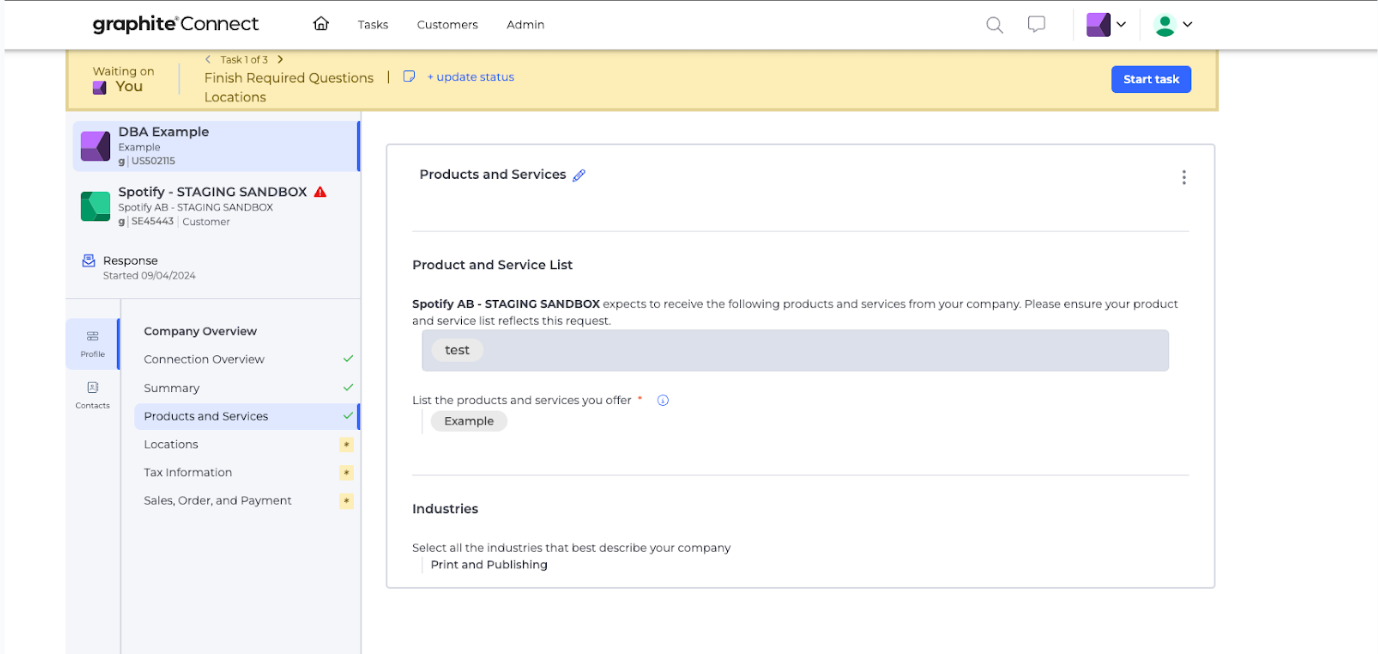Open the Tasks menu
Screen dimensions: 1378x654
[372, 24]
